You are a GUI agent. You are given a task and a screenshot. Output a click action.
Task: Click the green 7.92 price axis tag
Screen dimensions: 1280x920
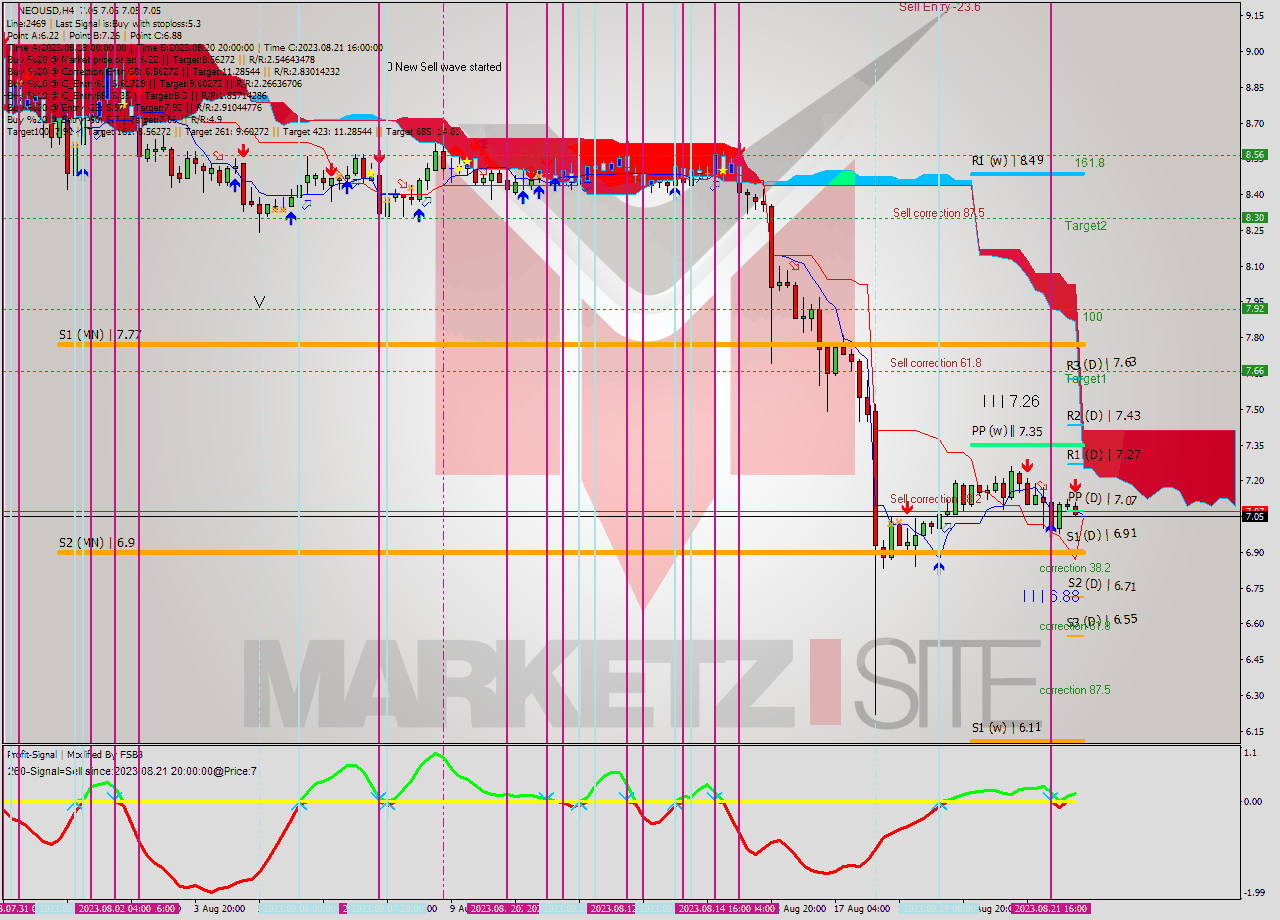pos(1254,308)
